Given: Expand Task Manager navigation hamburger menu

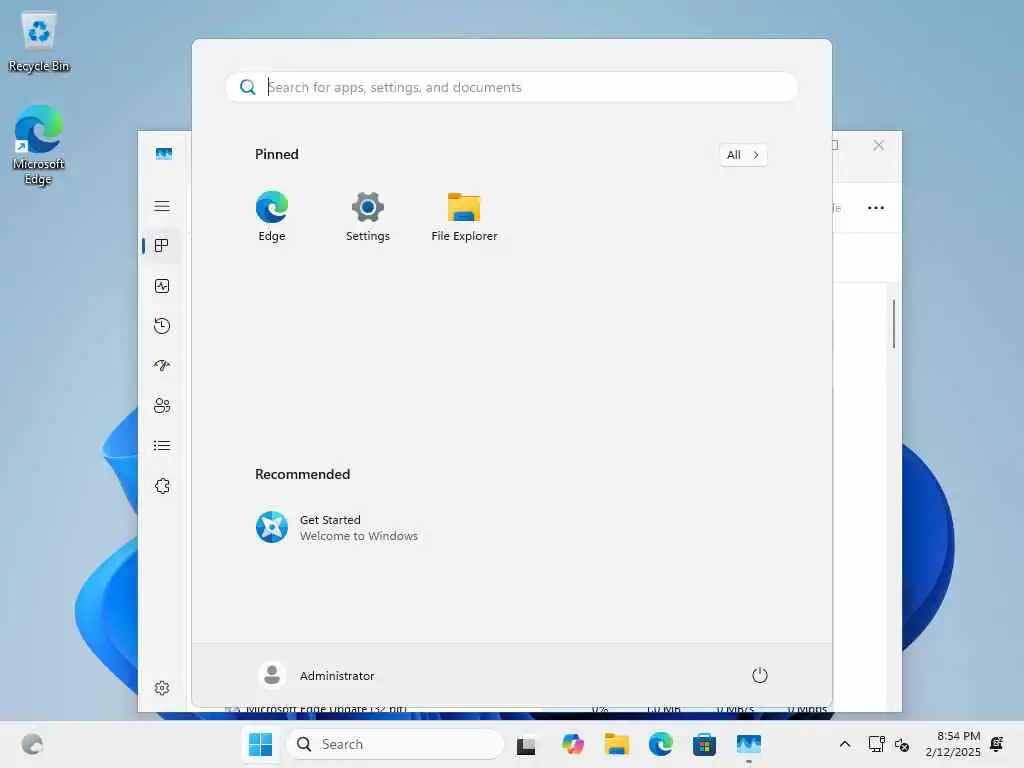Looking at the screenshot, I should [162, 206].
